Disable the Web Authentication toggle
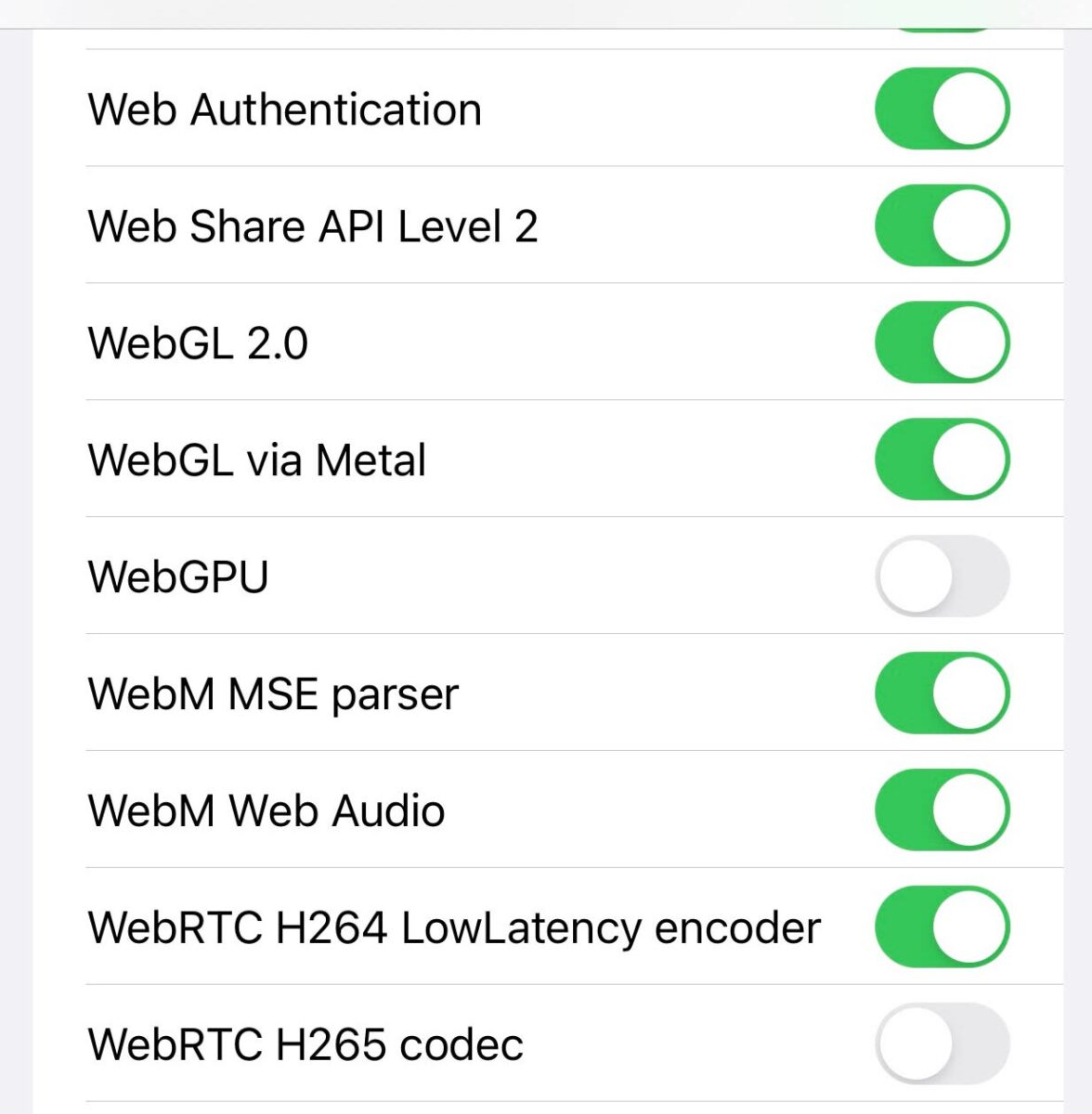 coord(942,109)
